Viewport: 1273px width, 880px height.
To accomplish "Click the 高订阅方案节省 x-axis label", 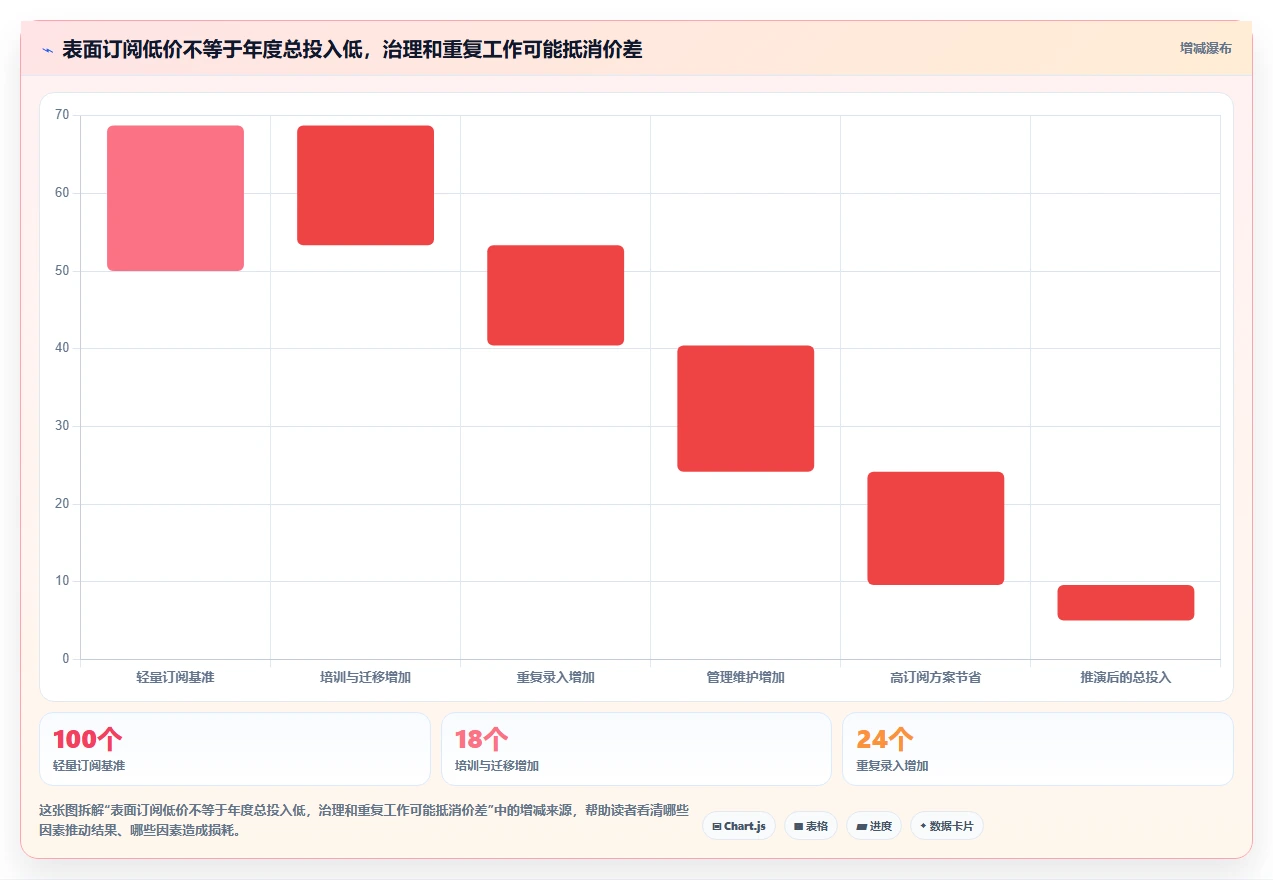I will tap(935, 677).
